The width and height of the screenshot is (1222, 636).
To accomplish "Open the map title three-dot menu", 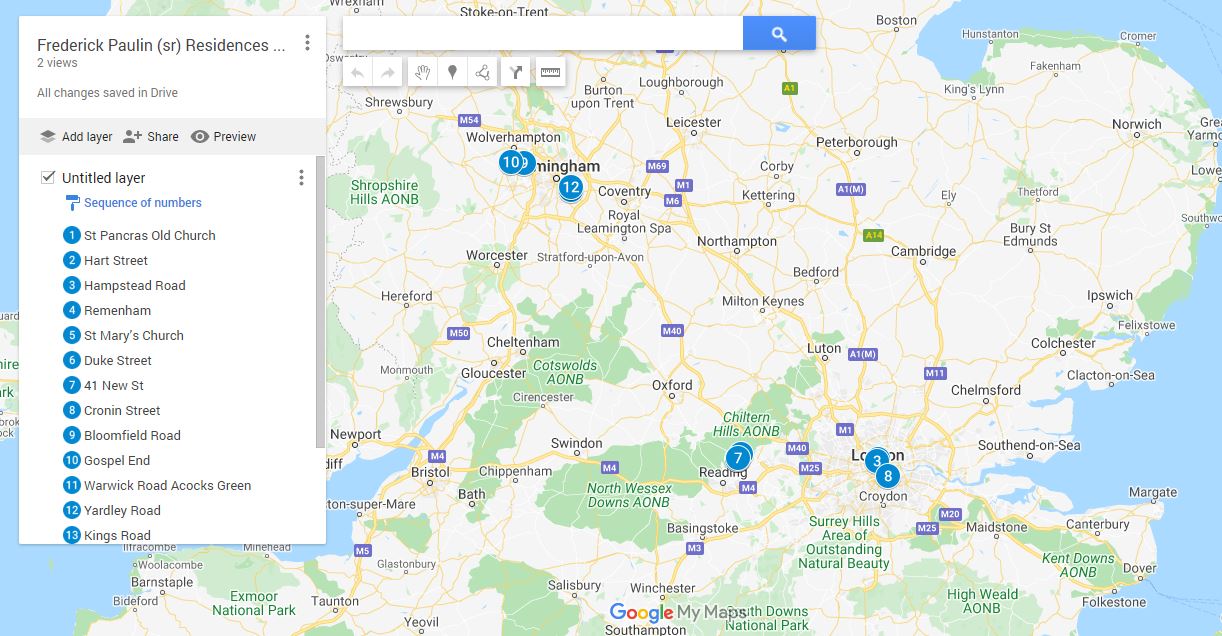I will pos(307,43).
